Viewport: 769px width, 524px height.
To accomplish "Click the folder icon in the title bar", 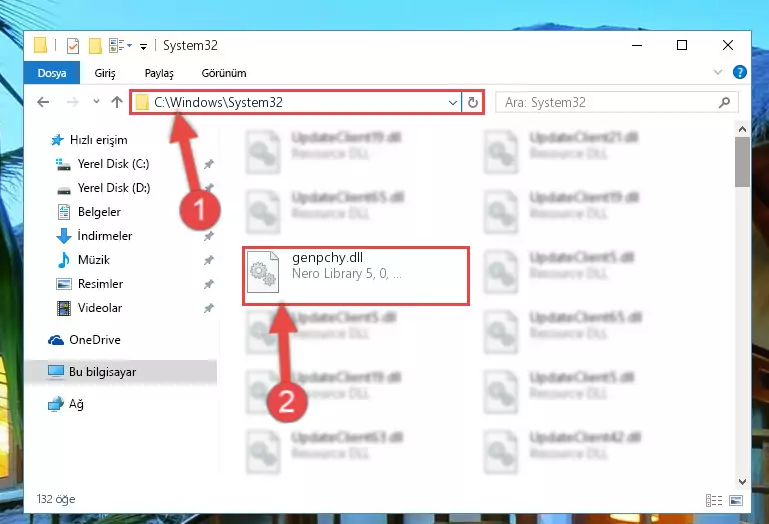I will point(40,45).
